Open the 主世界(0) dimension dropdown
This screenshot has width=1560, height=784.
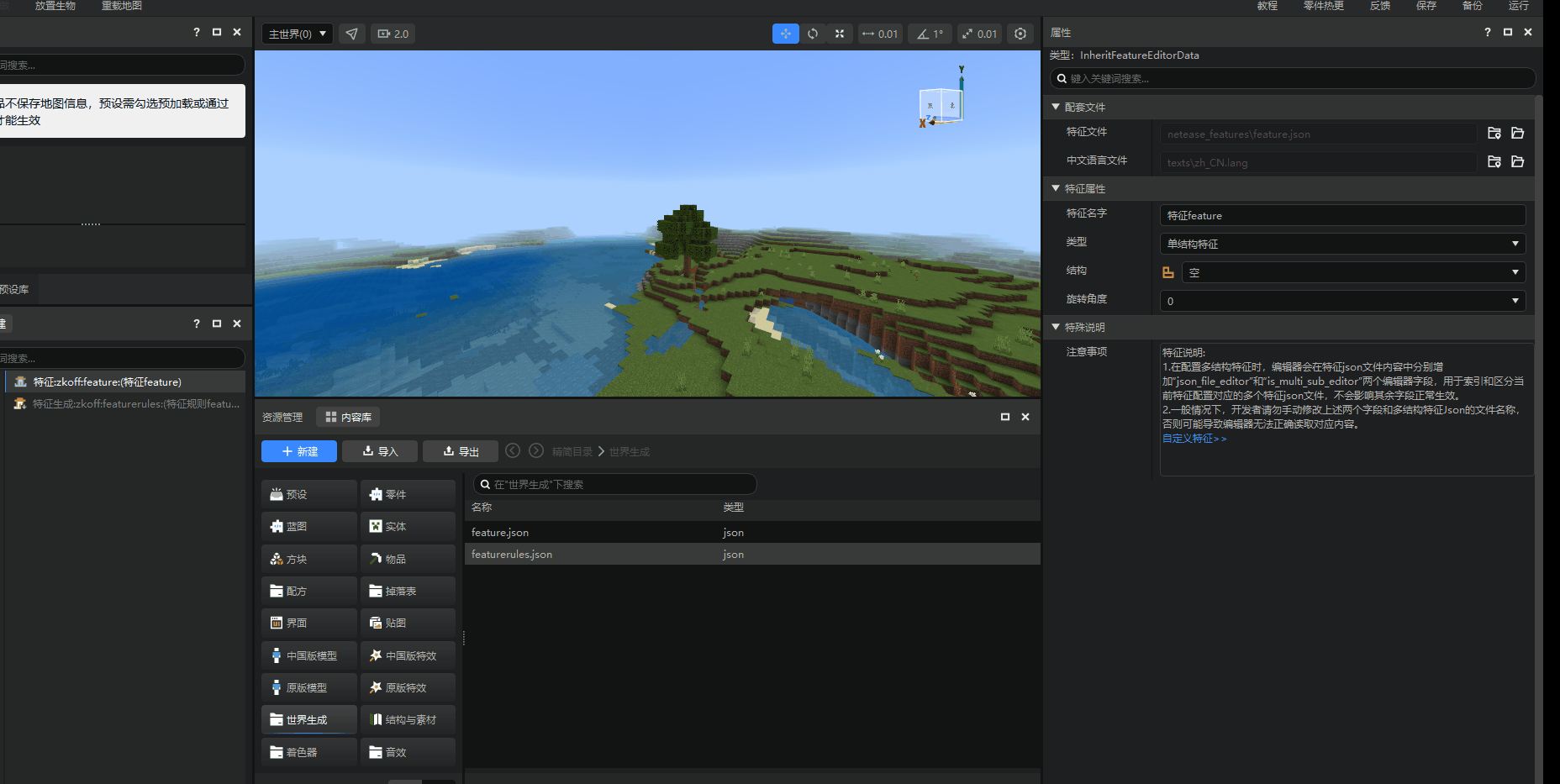(x=298, y=34)
